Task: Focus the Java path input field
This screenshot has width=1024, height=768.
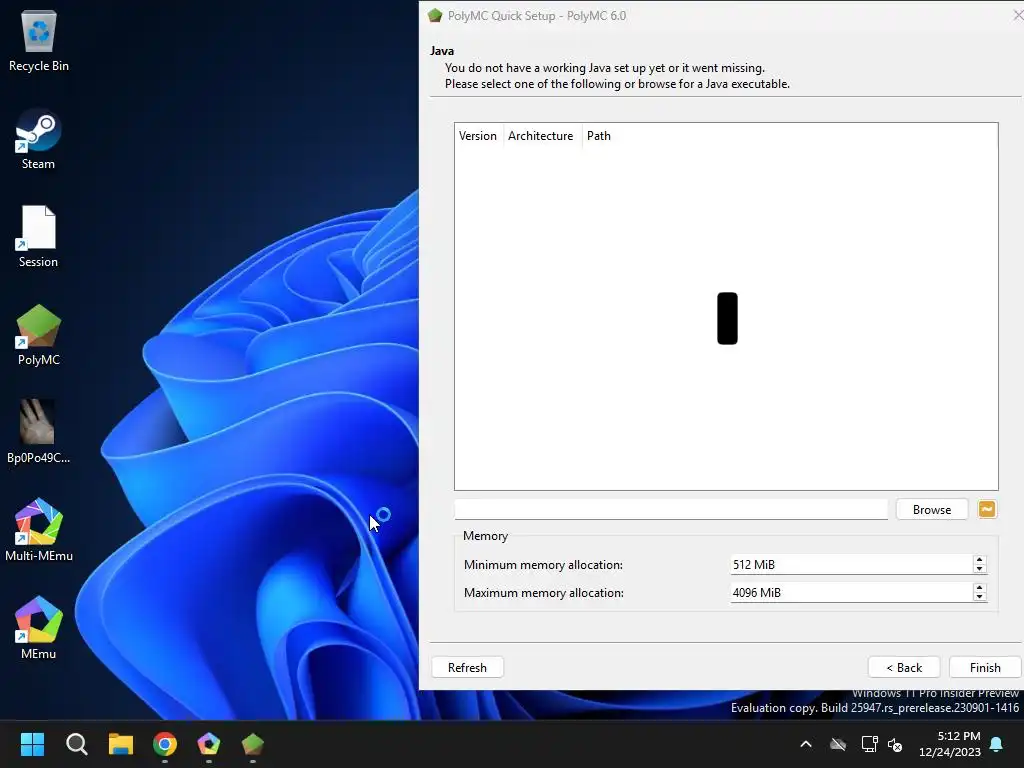Action: click(671, 509)
